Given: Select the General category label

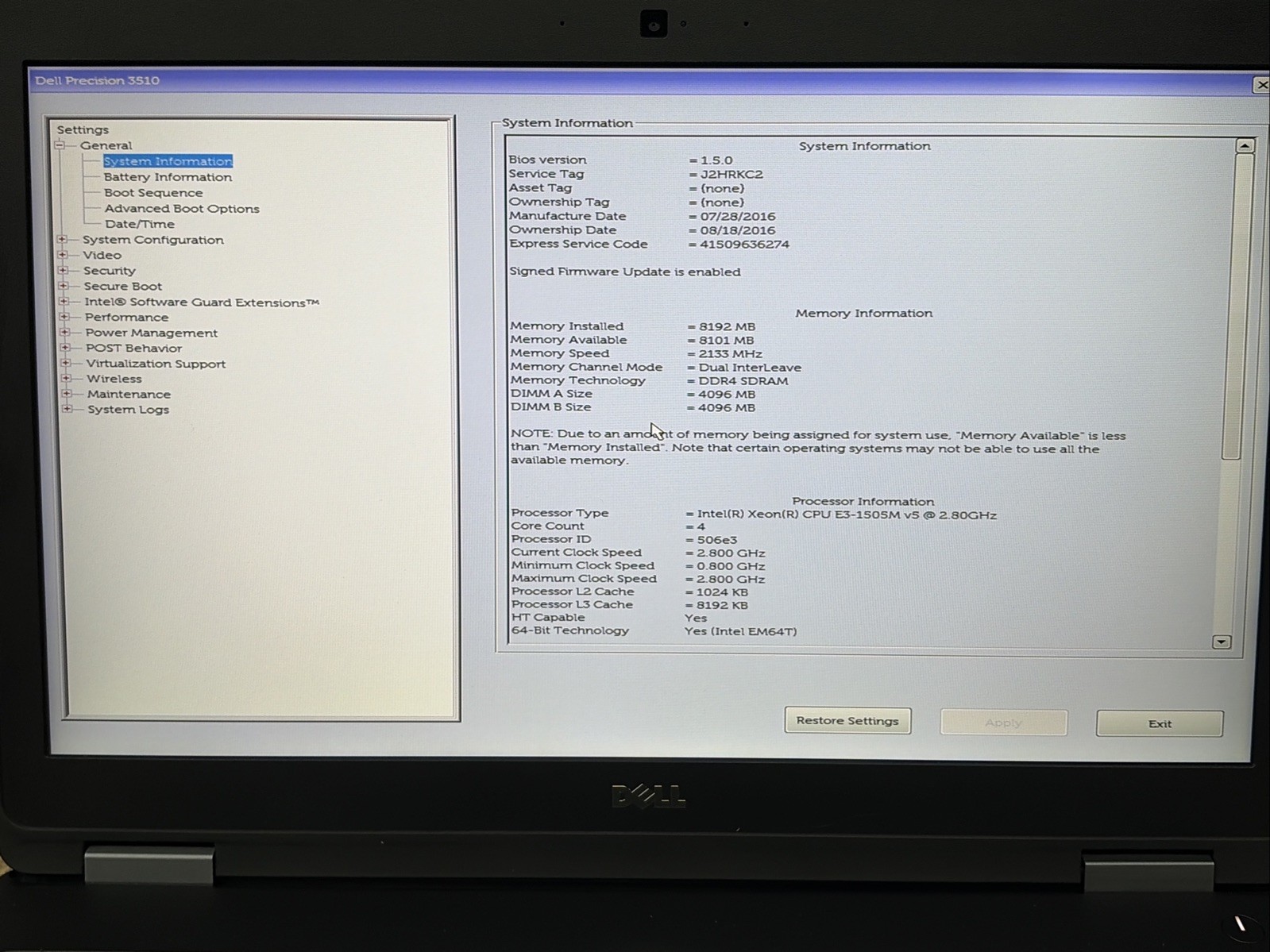Looking at the screenshot, I should point(106,145).
